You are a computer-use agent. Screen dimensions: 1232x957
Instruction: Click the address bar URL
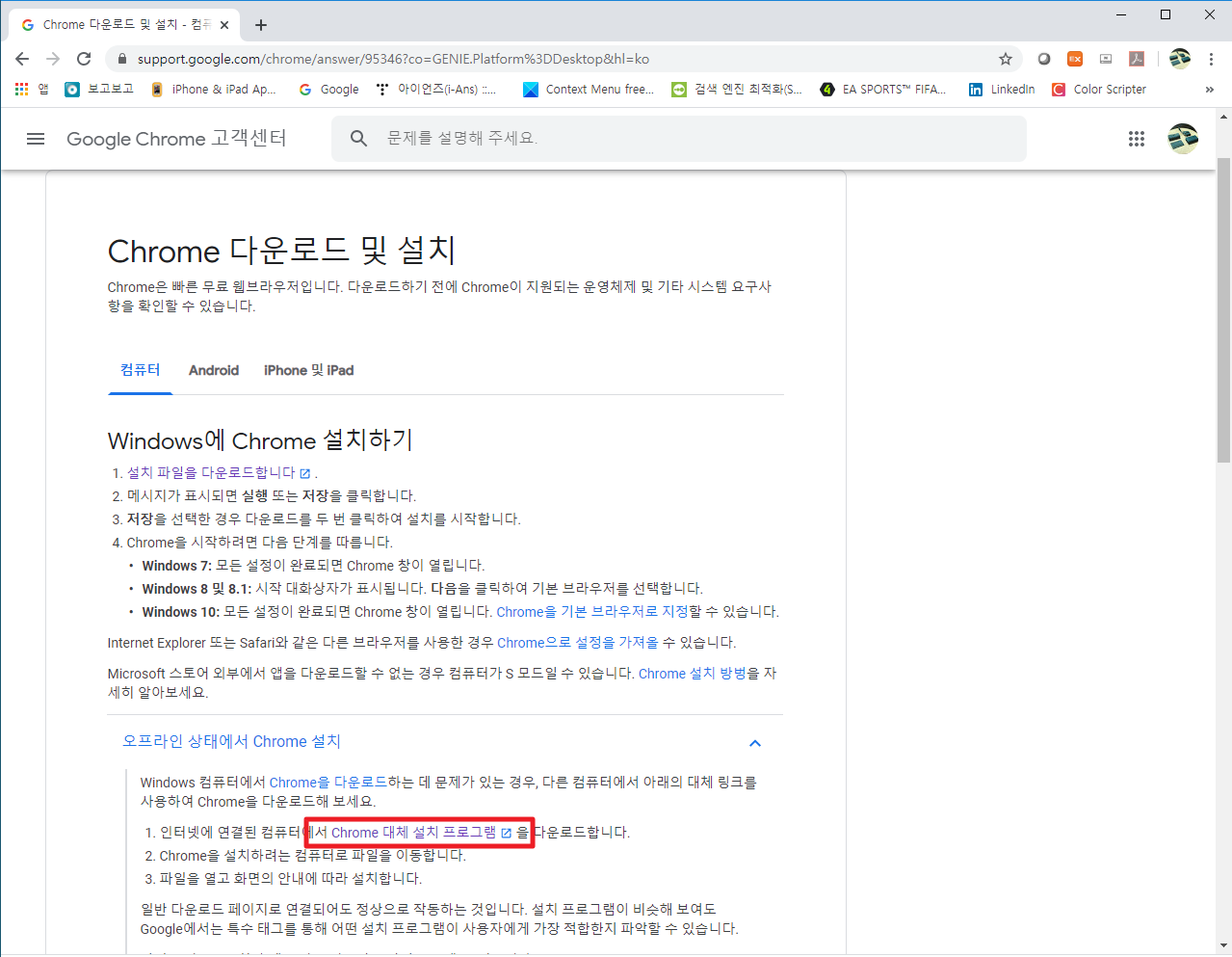(393, 59)
